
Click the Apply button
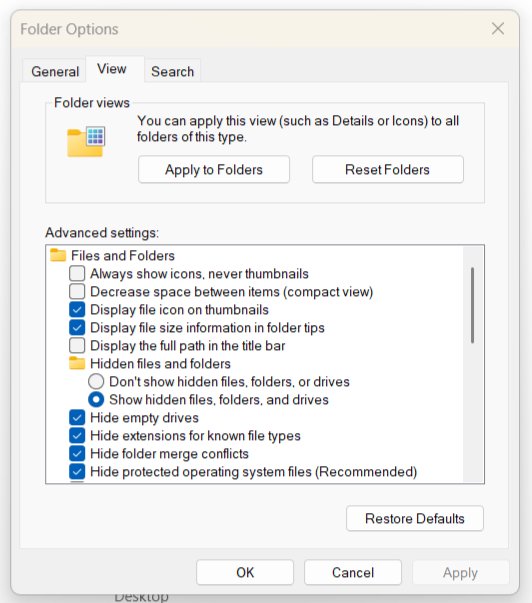click(x=460, y=572)
